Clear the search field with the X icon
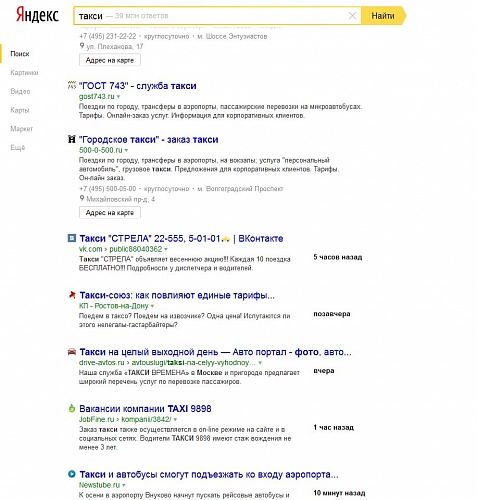This screenshot has height=500, width=477. click(352, 16)
